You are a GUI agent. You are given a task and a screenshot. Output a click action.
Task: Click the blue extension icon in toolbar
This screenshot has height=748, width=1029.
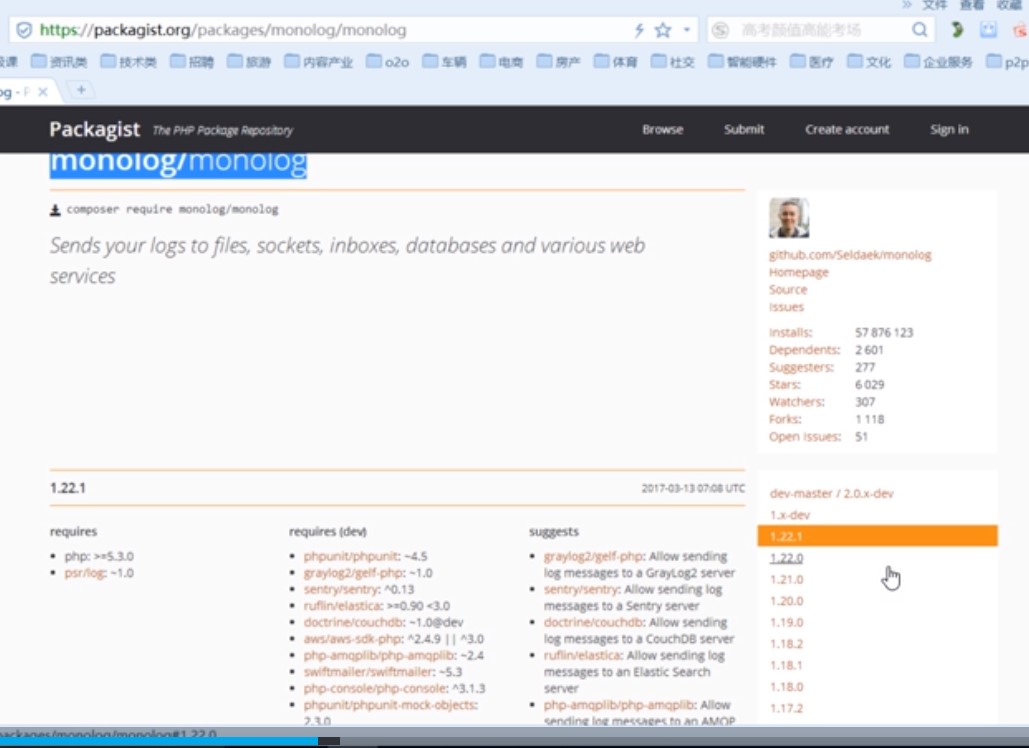coord(988,30)
